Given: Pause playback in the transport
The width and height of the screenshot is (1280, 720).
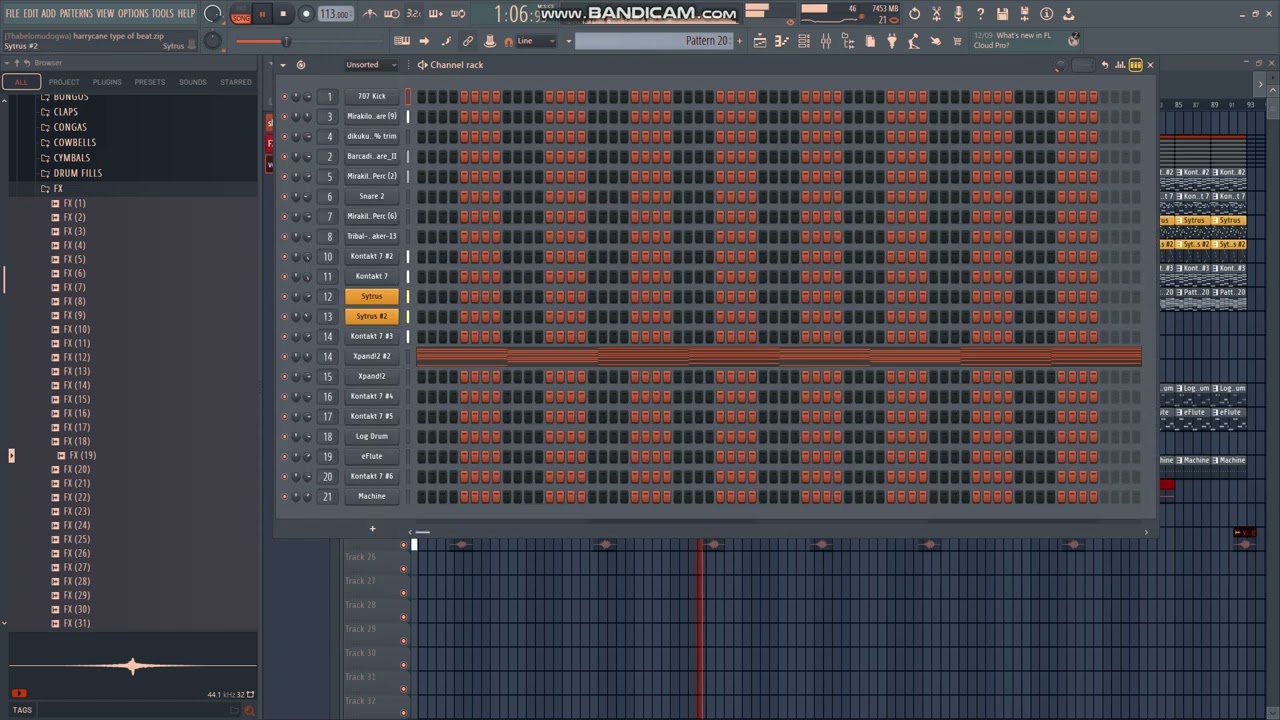Looking at the screenshot, I should tap(262, 14).
